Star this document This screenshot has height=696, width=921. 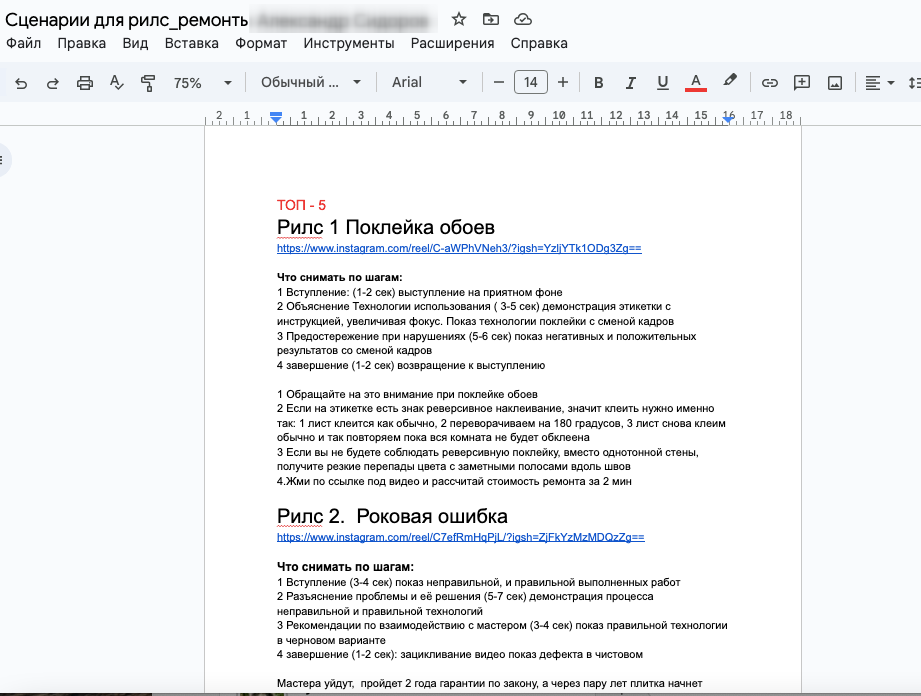click(459, 19)
